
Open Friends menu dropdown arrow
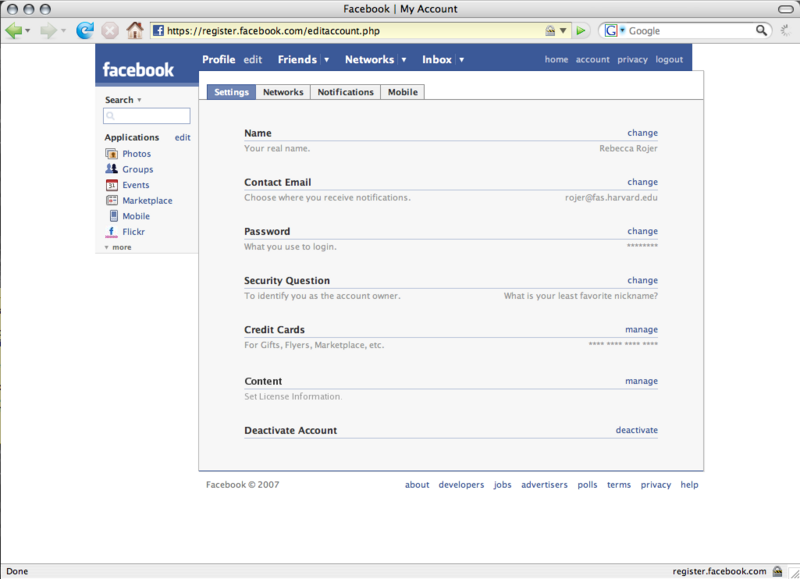[327, 60]
